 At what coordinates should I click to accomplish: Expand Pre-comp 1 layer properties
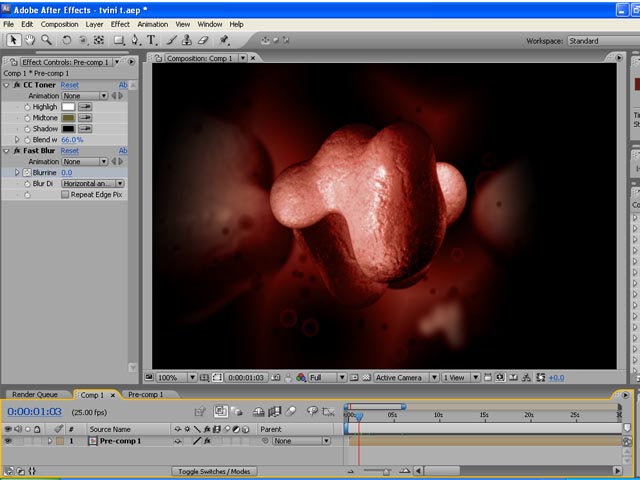pyautogui.click(x=50, y=441)
